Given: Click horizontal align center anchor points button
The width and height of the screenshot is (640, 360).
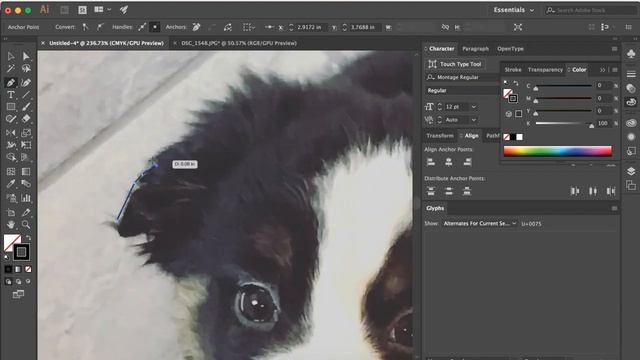Looking at the screenshot, I should 449,162.
